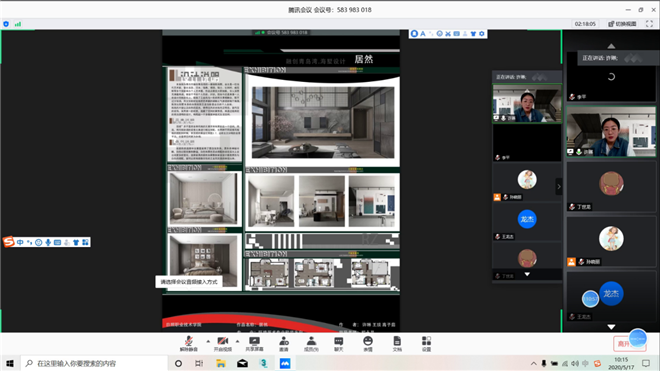
Task: Show the 成员 members list
Action: click(x=311, y=344)
